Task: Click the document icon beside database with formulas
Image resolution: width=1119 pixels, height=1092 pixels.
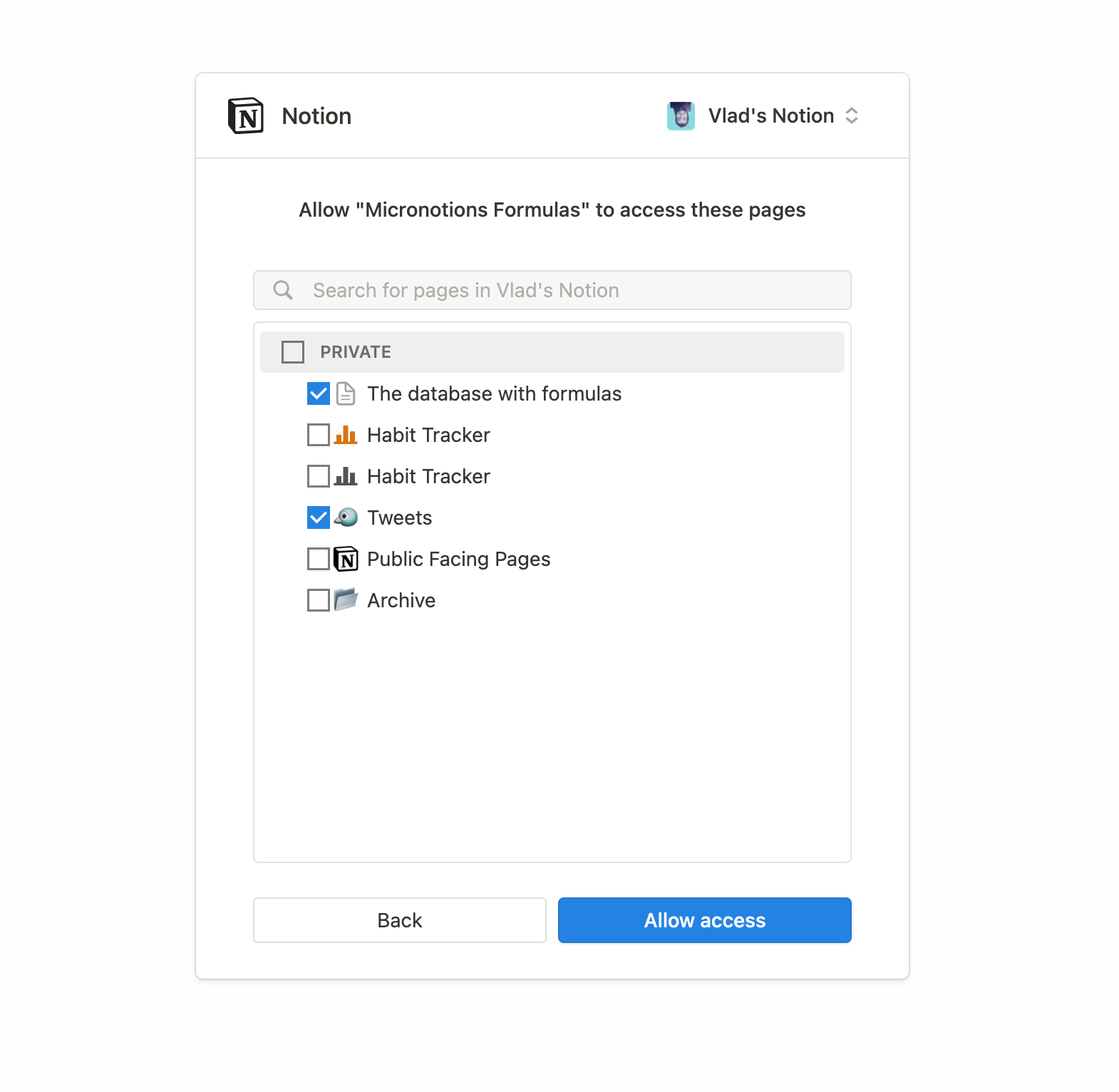Action: 346,393
